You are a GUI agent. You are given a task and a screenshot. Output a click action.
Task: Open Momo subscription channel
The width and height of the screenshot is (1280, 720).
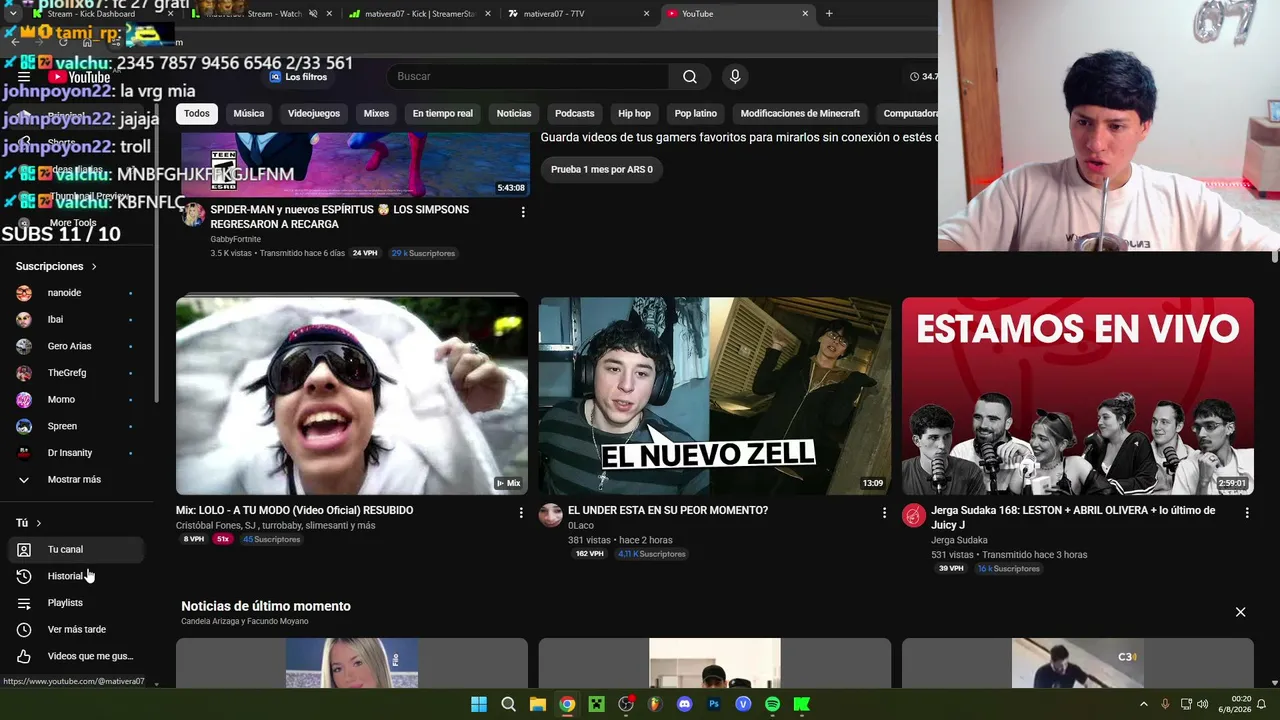pos(76,400)
